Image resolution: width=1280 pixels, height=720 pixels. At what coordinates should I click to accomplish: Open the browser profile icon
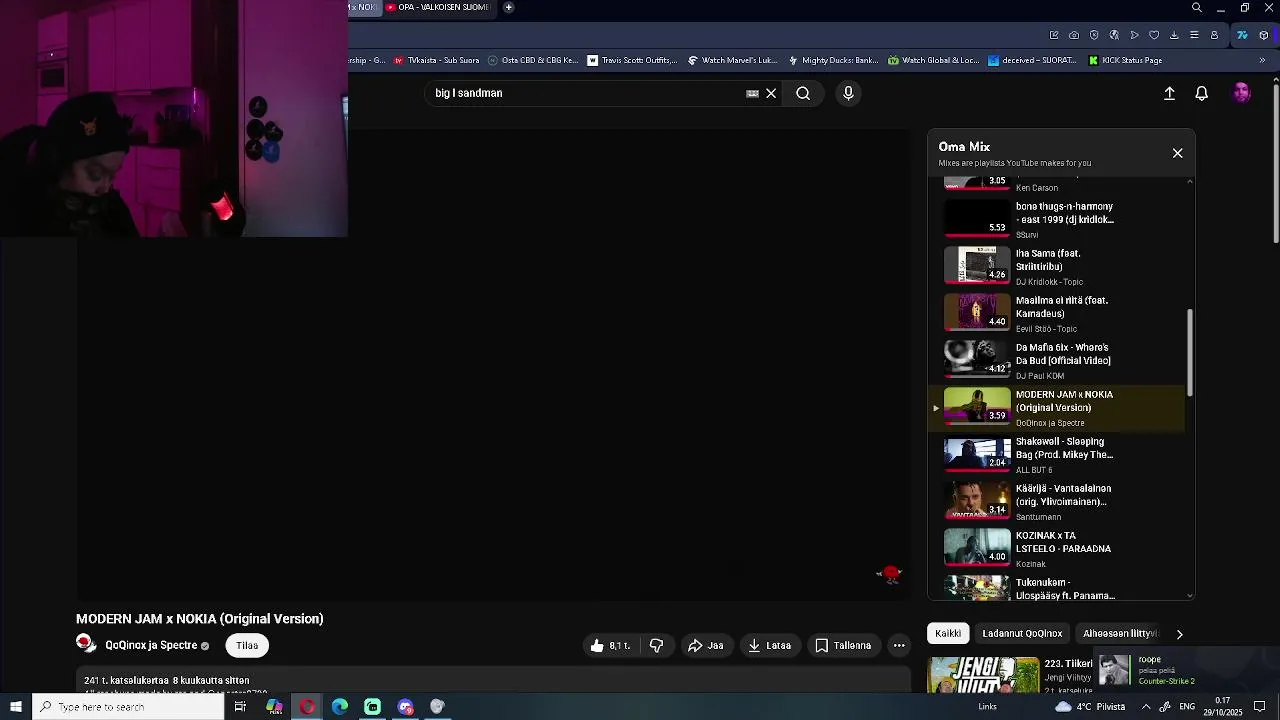pyautogui.click(x=1214, y=35)
